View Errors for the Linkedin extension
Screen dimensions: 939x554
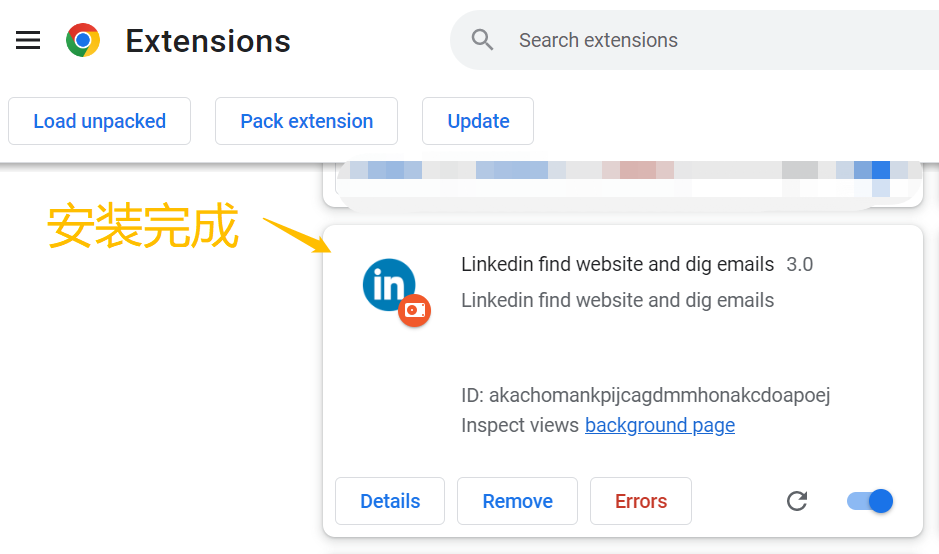click(641, 501)
